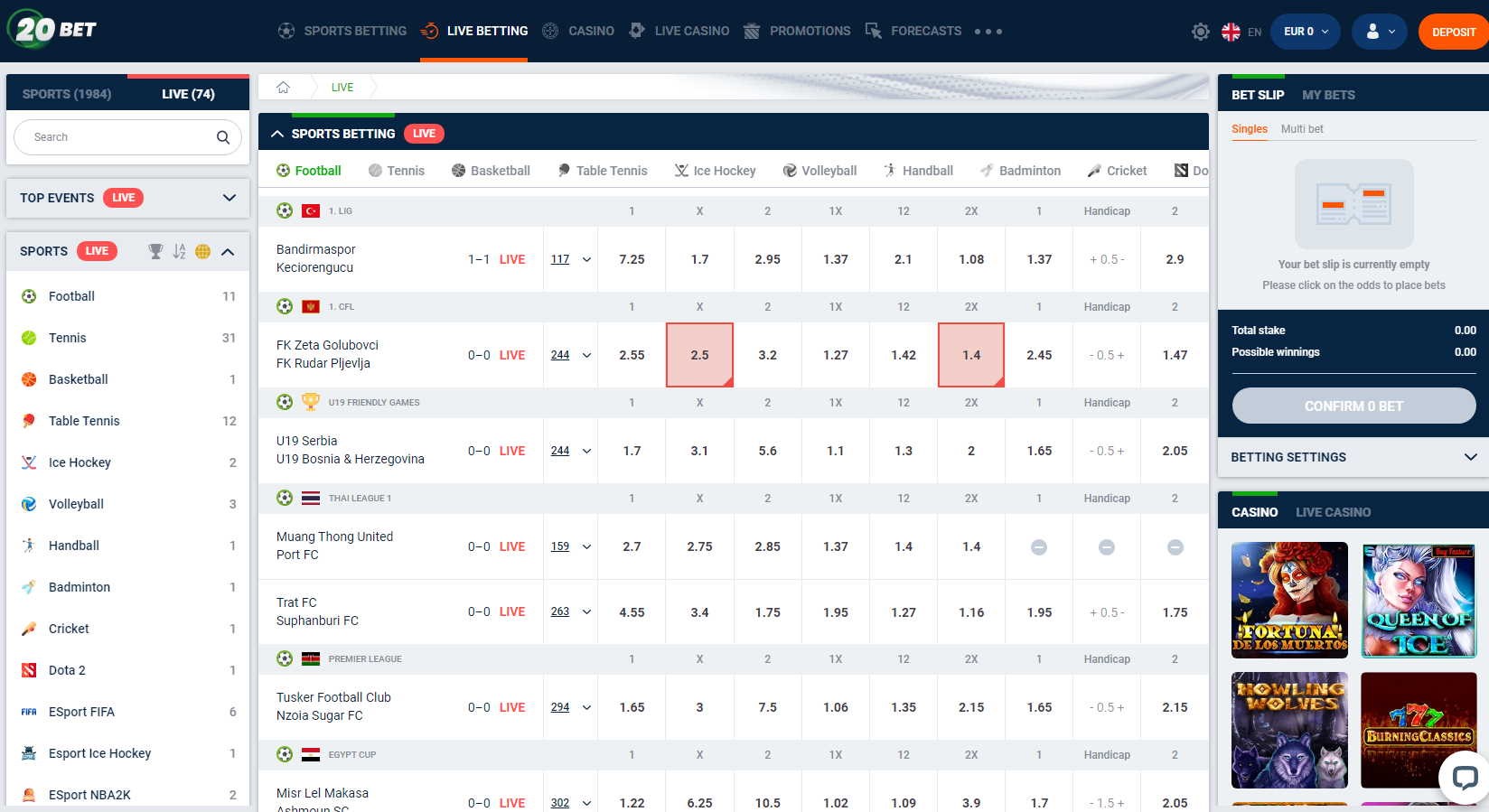Click the home icon in breadcrumb
The height and width of the screenshot is (812, 1489).
pos(283,88)
